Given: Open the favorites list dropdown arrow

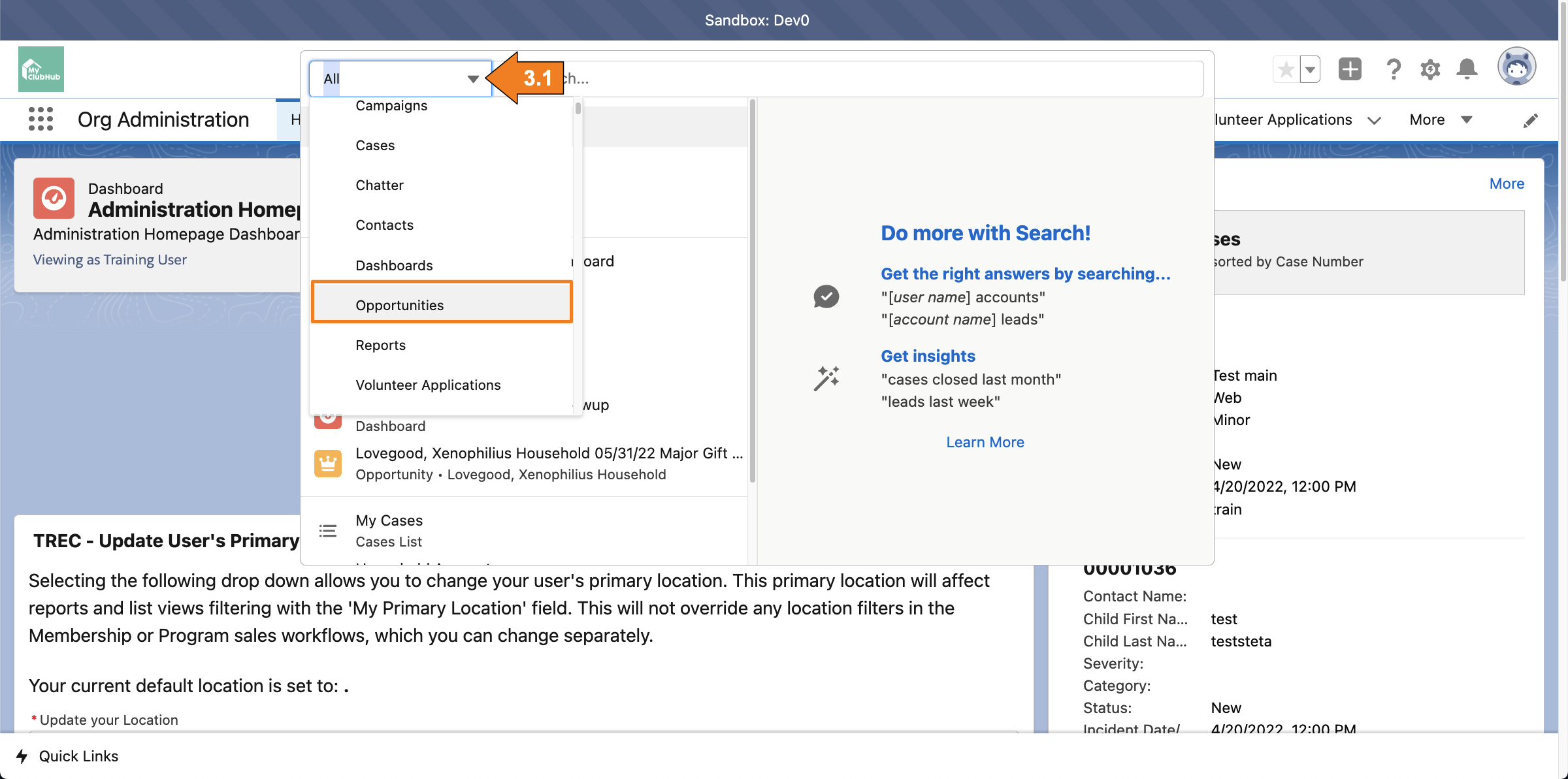Looking at the screenshot, I should (1309, 69).
